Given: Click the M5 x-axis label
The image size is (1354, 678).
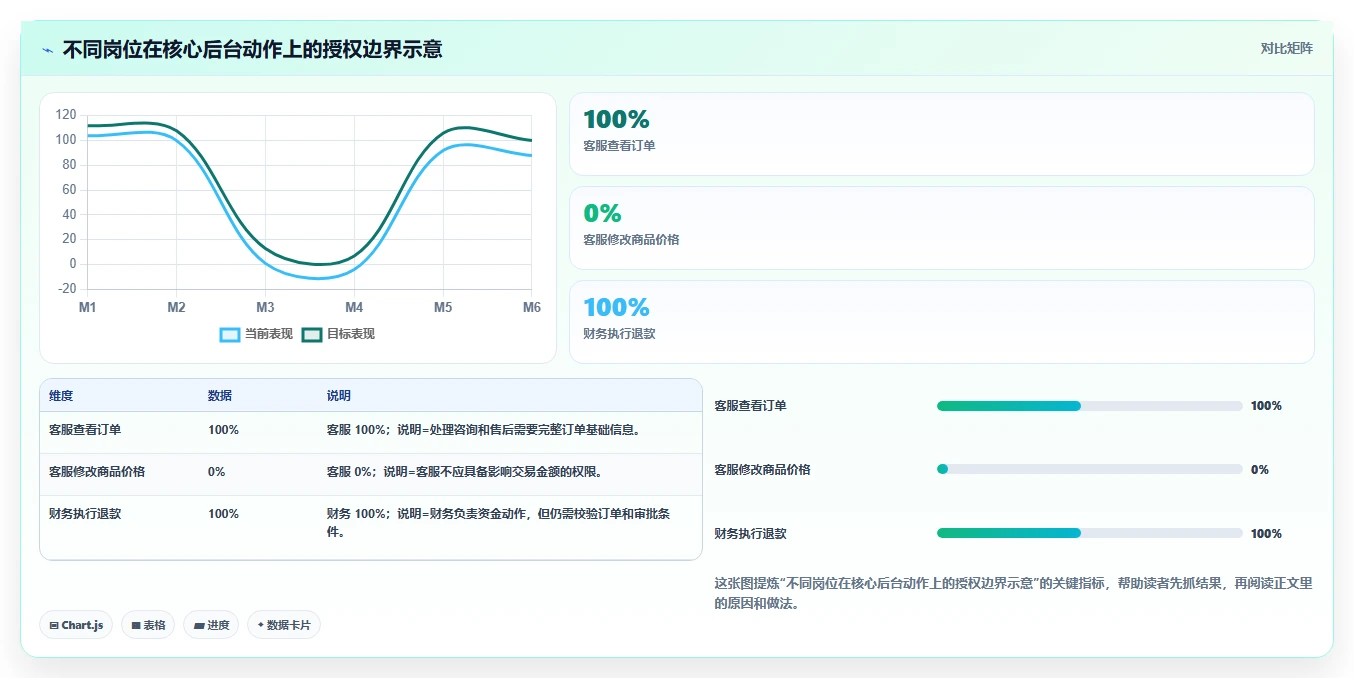Looking at the screenshot, I should (443, 307).
